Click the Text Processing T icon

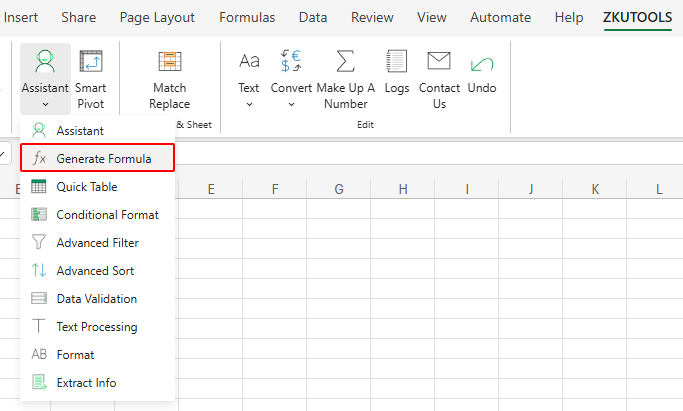39,326
